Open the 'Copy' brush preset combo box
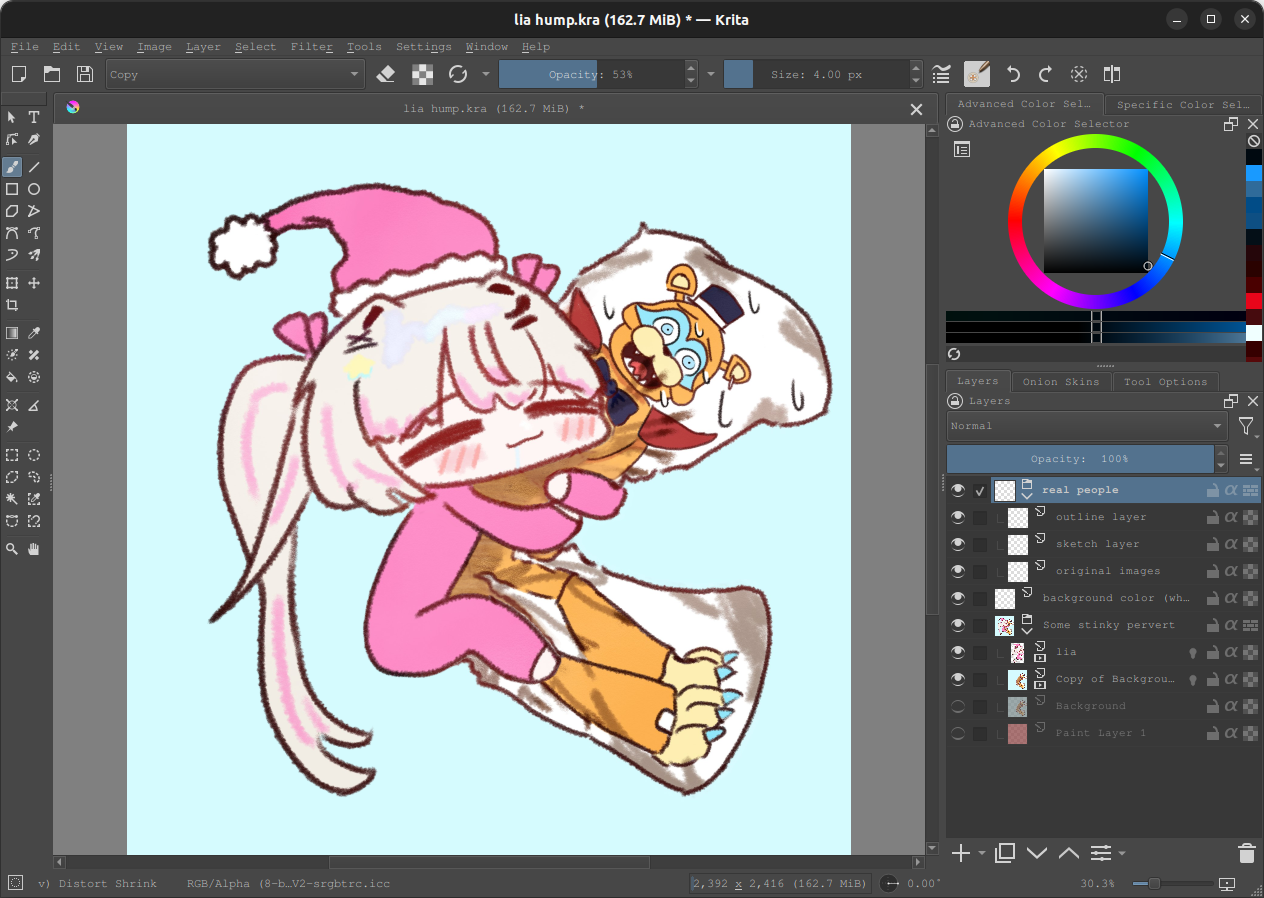This screenshot has width=1264, height=898. tap(236, 74)
